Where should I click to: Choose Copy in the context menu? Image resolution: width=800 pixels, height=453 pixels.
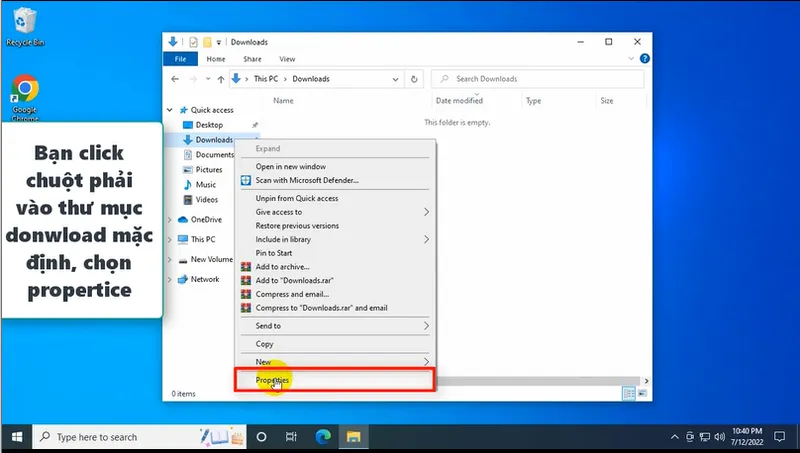tap(335, 344)
